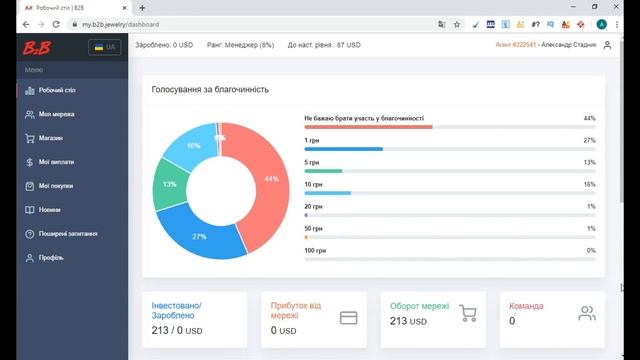Open Новини in the sidebar

click(49, 210)
